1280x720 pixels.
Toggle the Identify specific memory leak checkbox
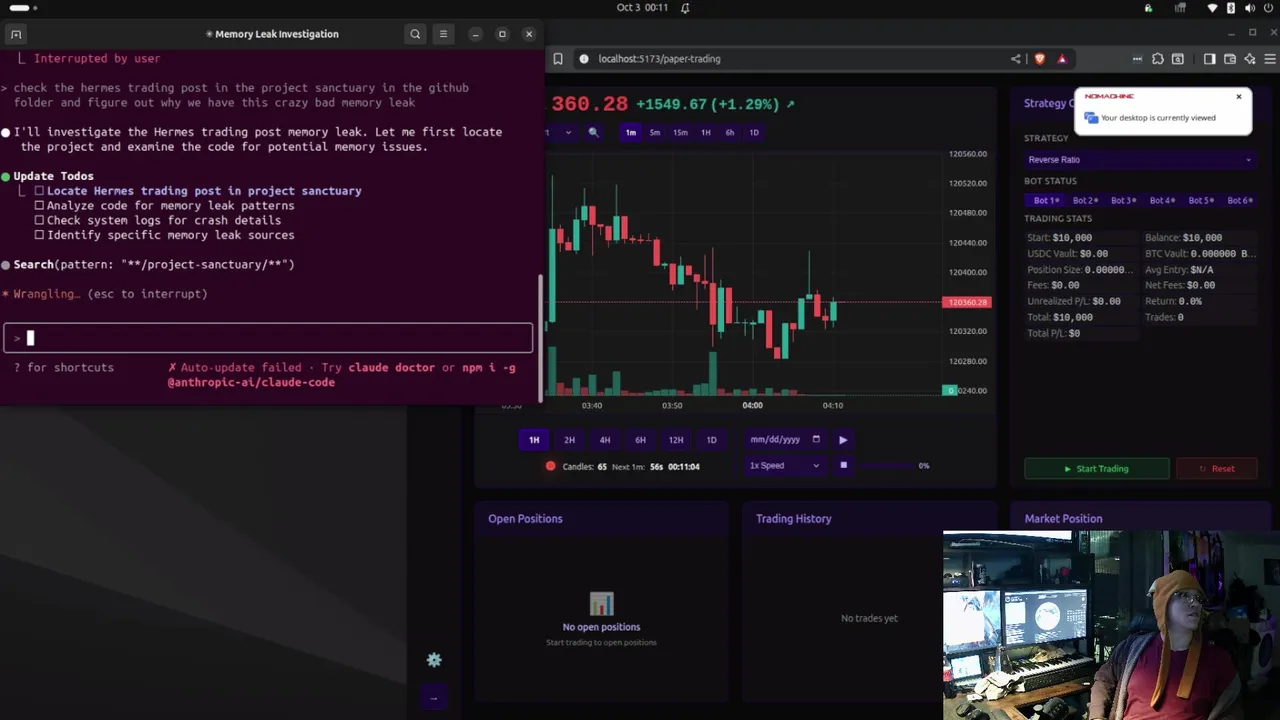[x=39, y=235]
